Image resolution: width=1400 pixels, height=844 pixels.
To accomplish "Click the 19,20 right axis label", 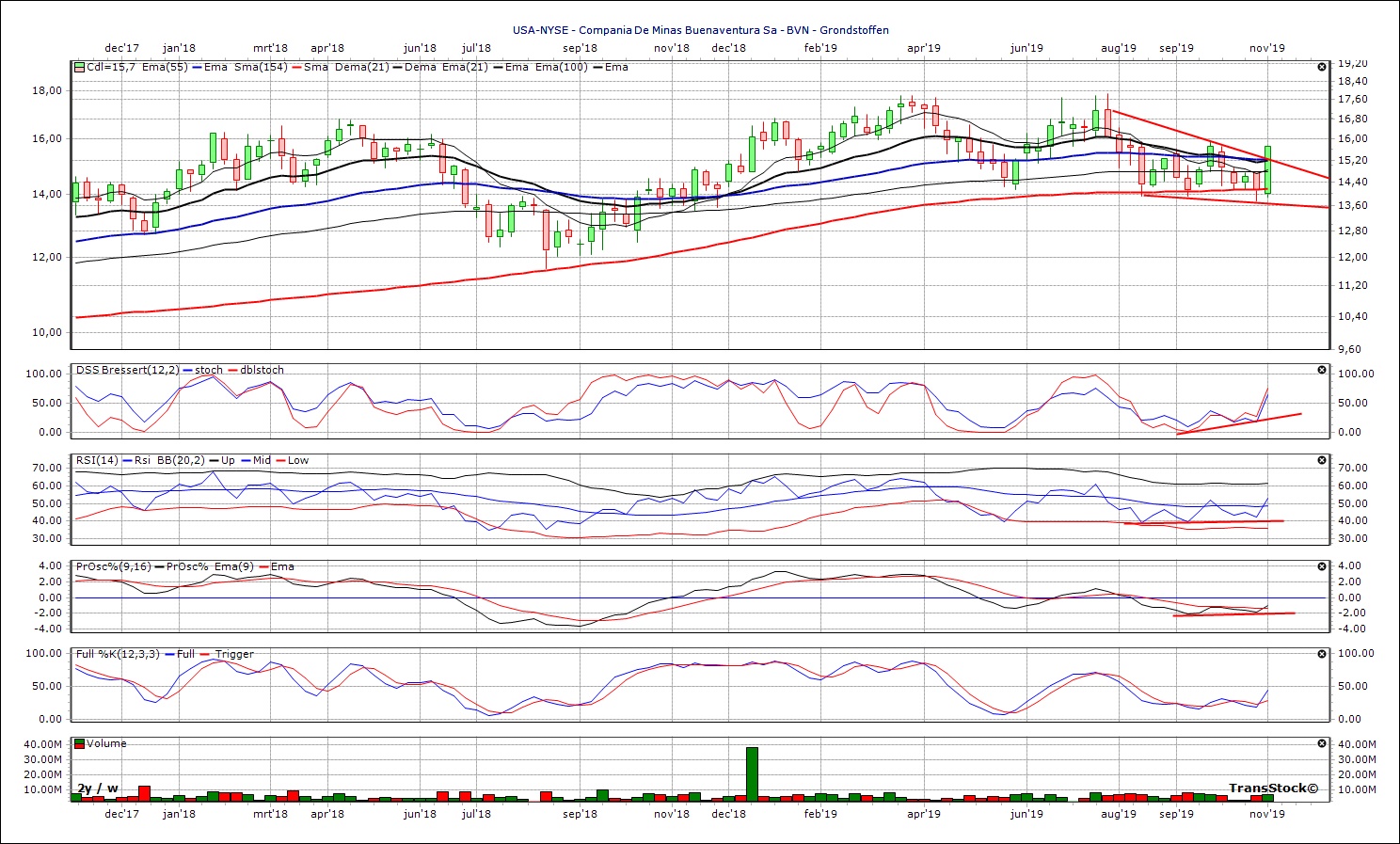I will point(1353,63).
